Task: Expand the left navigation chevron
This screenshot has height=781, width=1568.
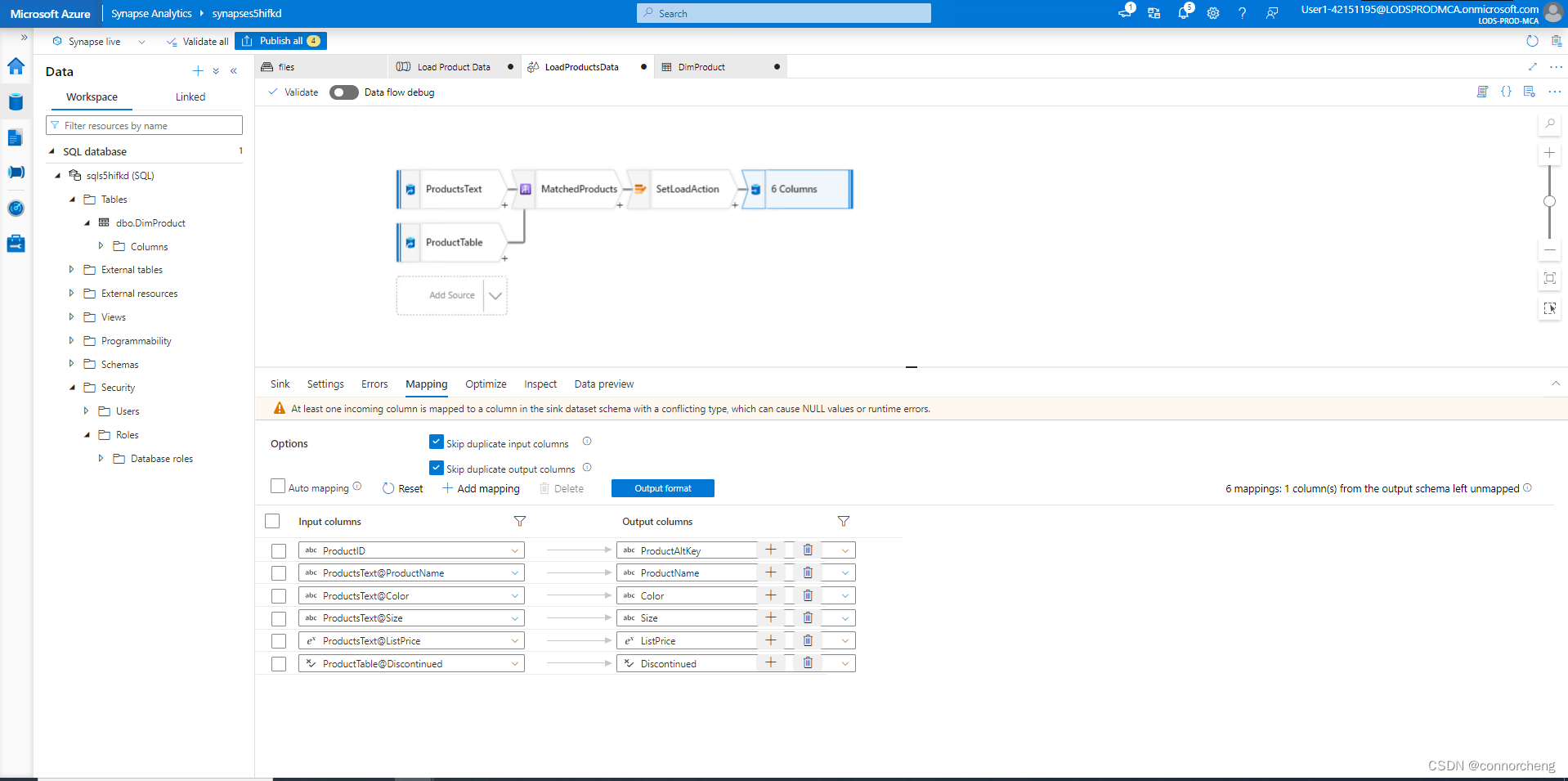Action: point(24,38)
